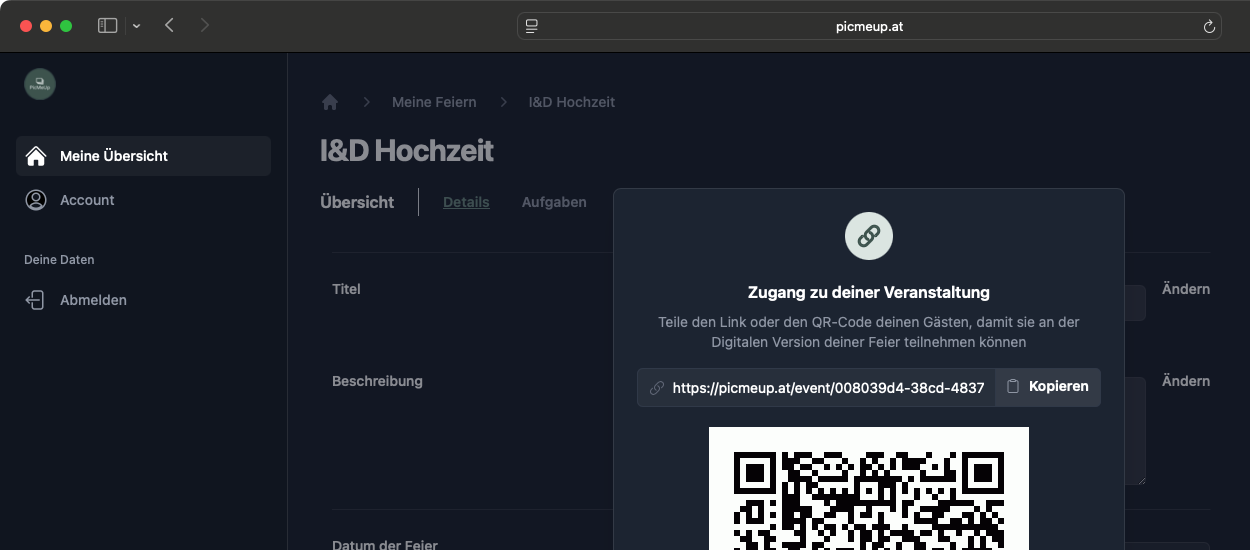Switch to the Details tab
This screenshot has width=1250, height=550.
pos(466,202)
